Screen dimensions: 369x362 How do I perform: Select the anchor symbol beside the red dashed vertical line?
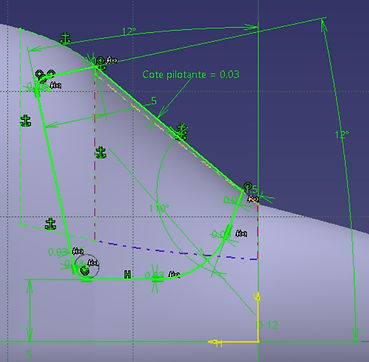coord(100,152)
